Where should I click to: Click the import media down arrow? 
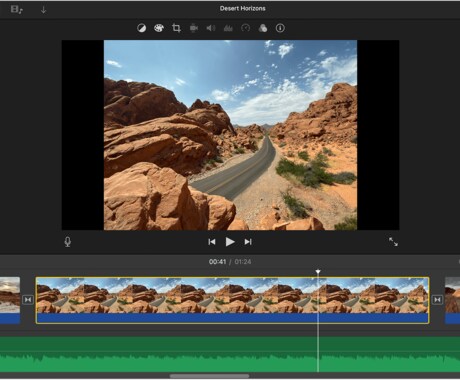[43, 10]
